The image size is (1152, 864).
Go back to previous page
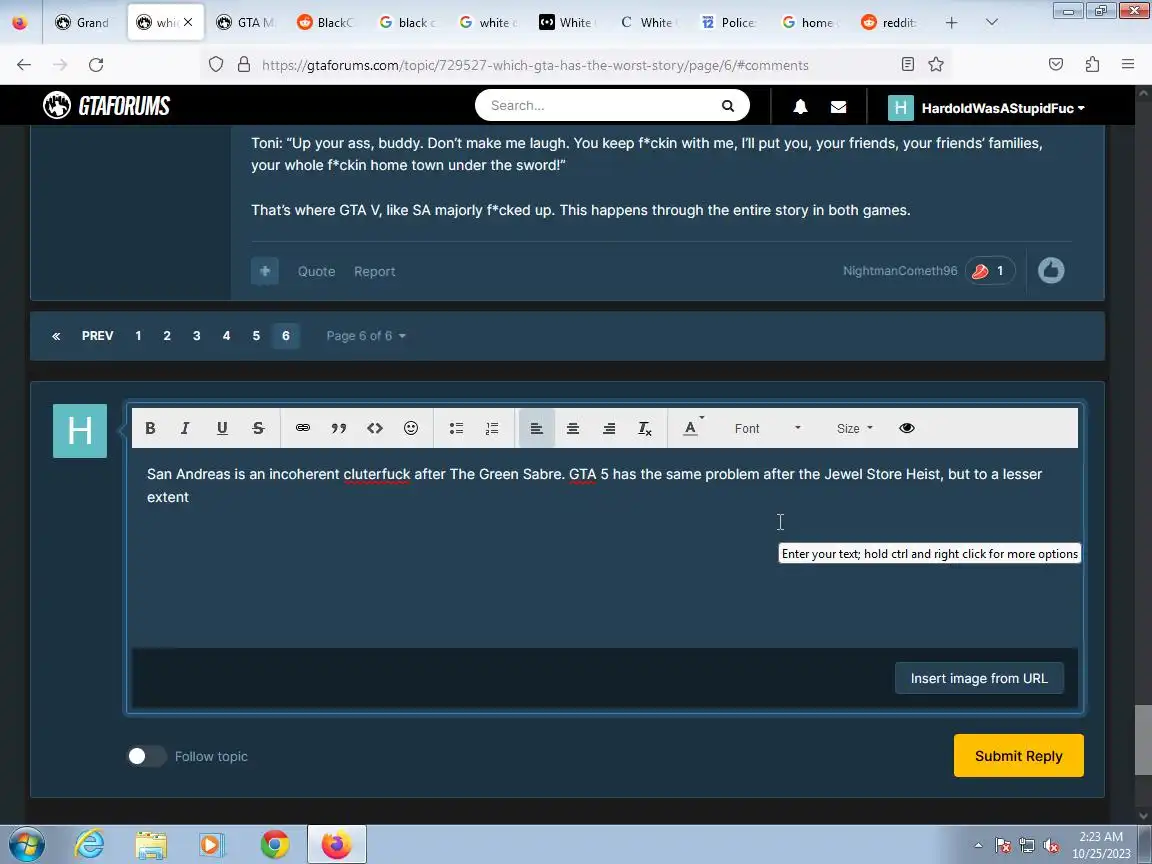[24, 65]
